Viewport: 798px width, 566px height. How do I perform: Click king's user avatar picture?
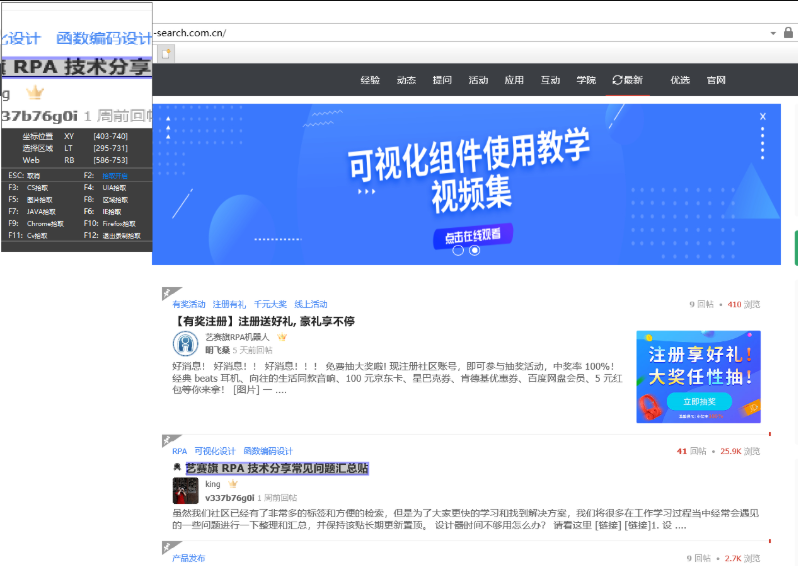(185, 490)
